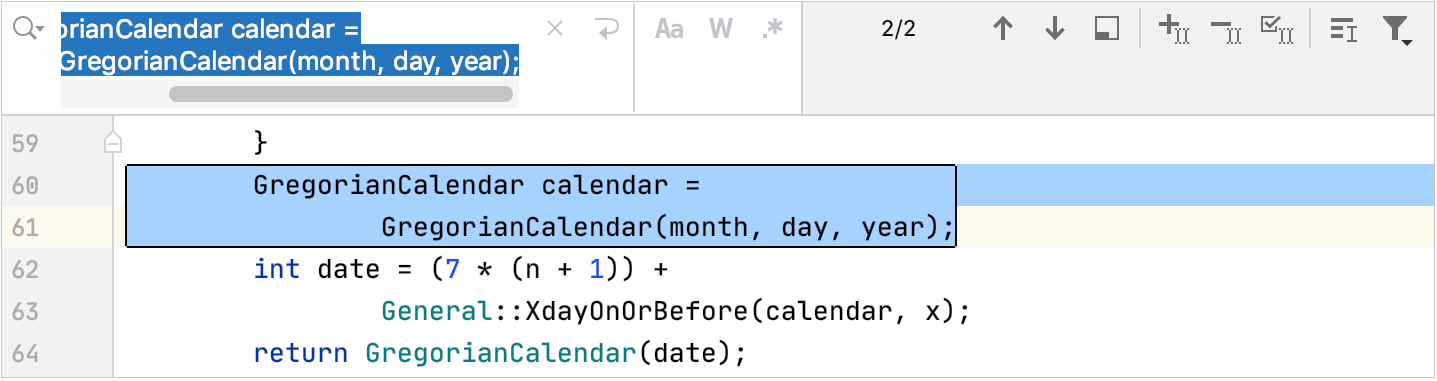The image size is (1437, 381).
Task: Click line number 62 in gutter
Action: click(25, 270)
